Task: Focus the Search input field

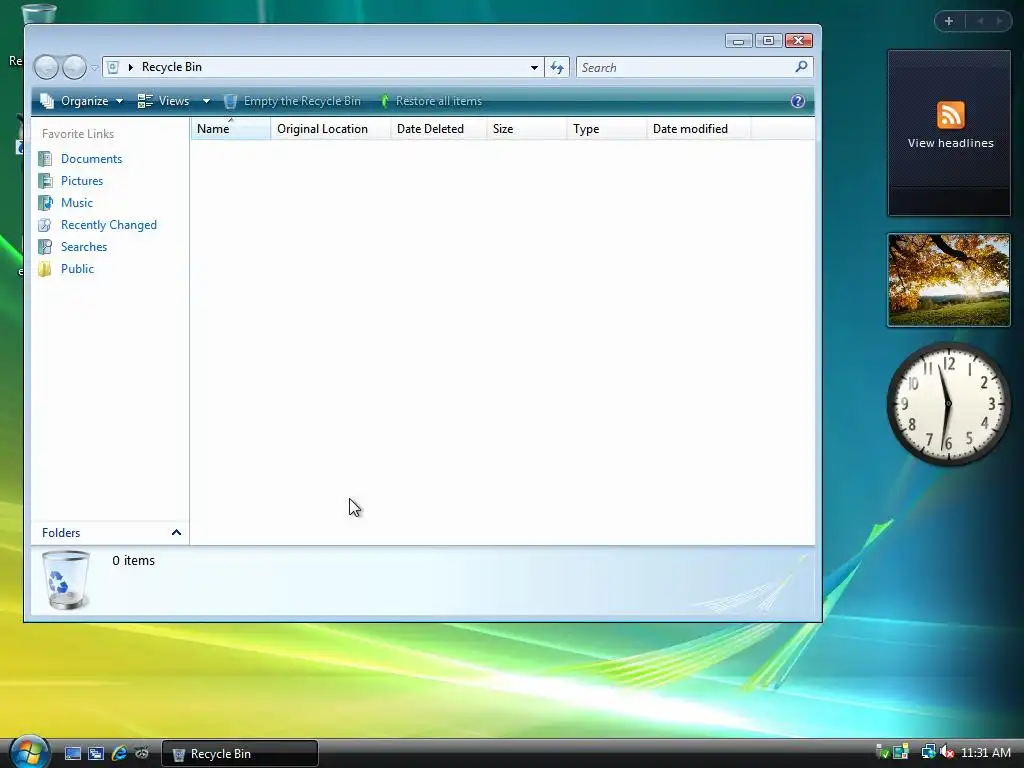Action: coord(684,67)
